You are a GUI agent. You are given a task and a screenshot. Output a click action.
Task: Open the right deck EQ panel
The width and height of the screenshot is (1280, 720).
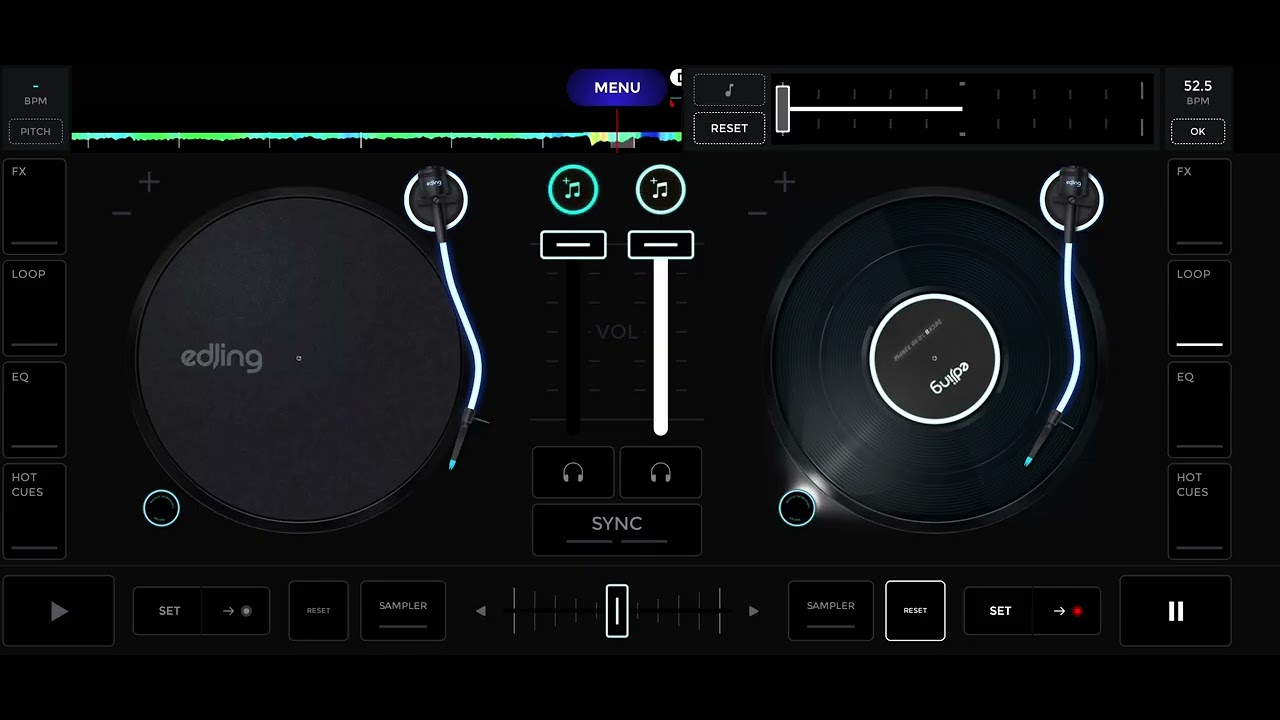1199,410
